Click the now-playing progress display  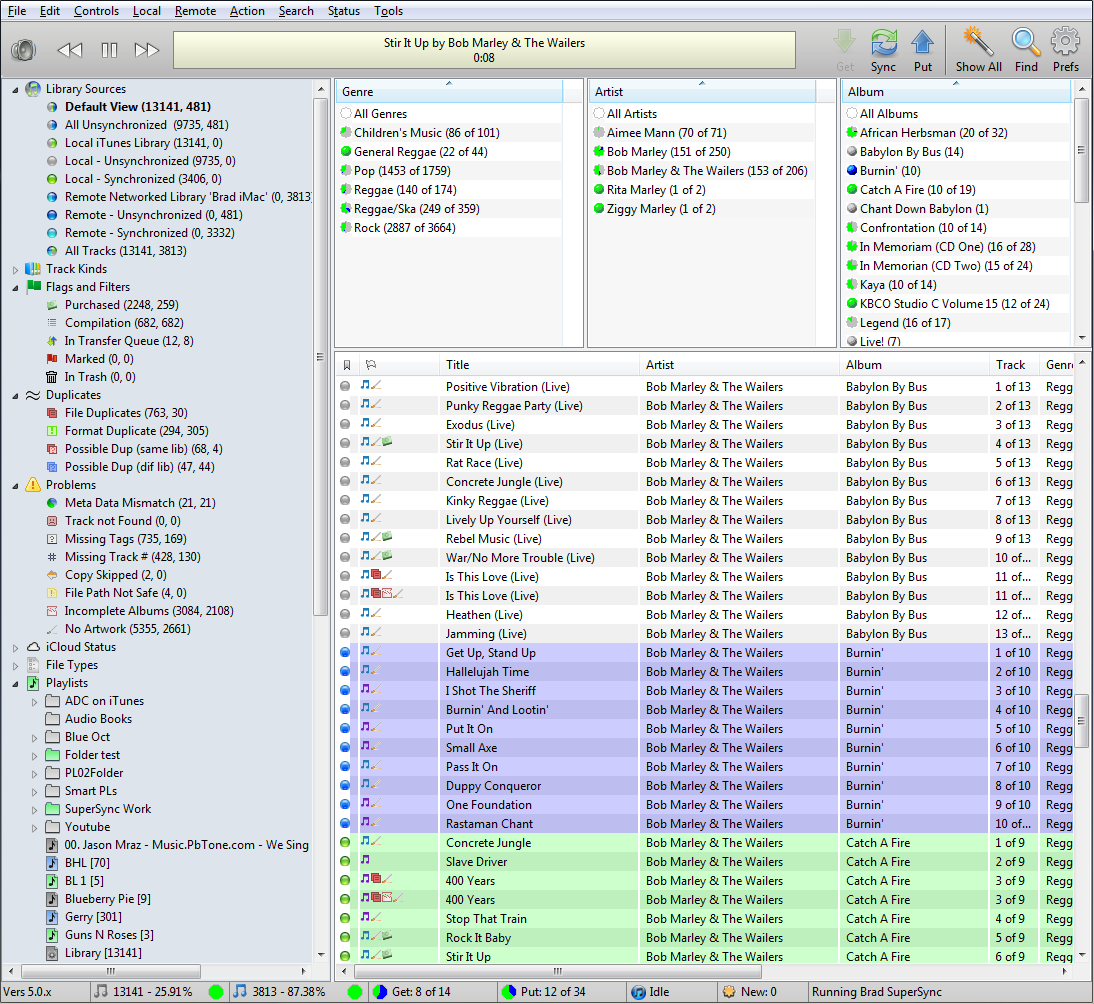click(484, 50)
